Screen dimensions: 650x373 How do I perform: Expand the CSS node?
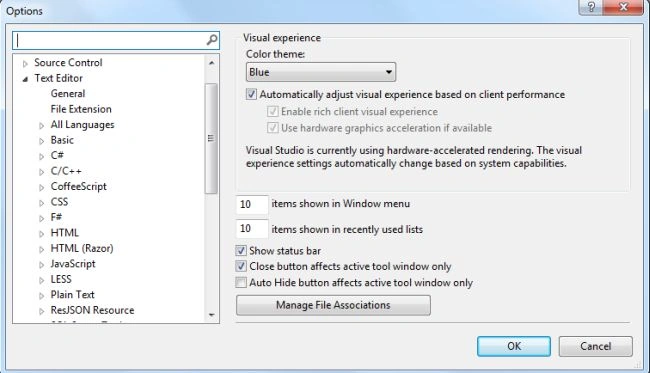41,203
